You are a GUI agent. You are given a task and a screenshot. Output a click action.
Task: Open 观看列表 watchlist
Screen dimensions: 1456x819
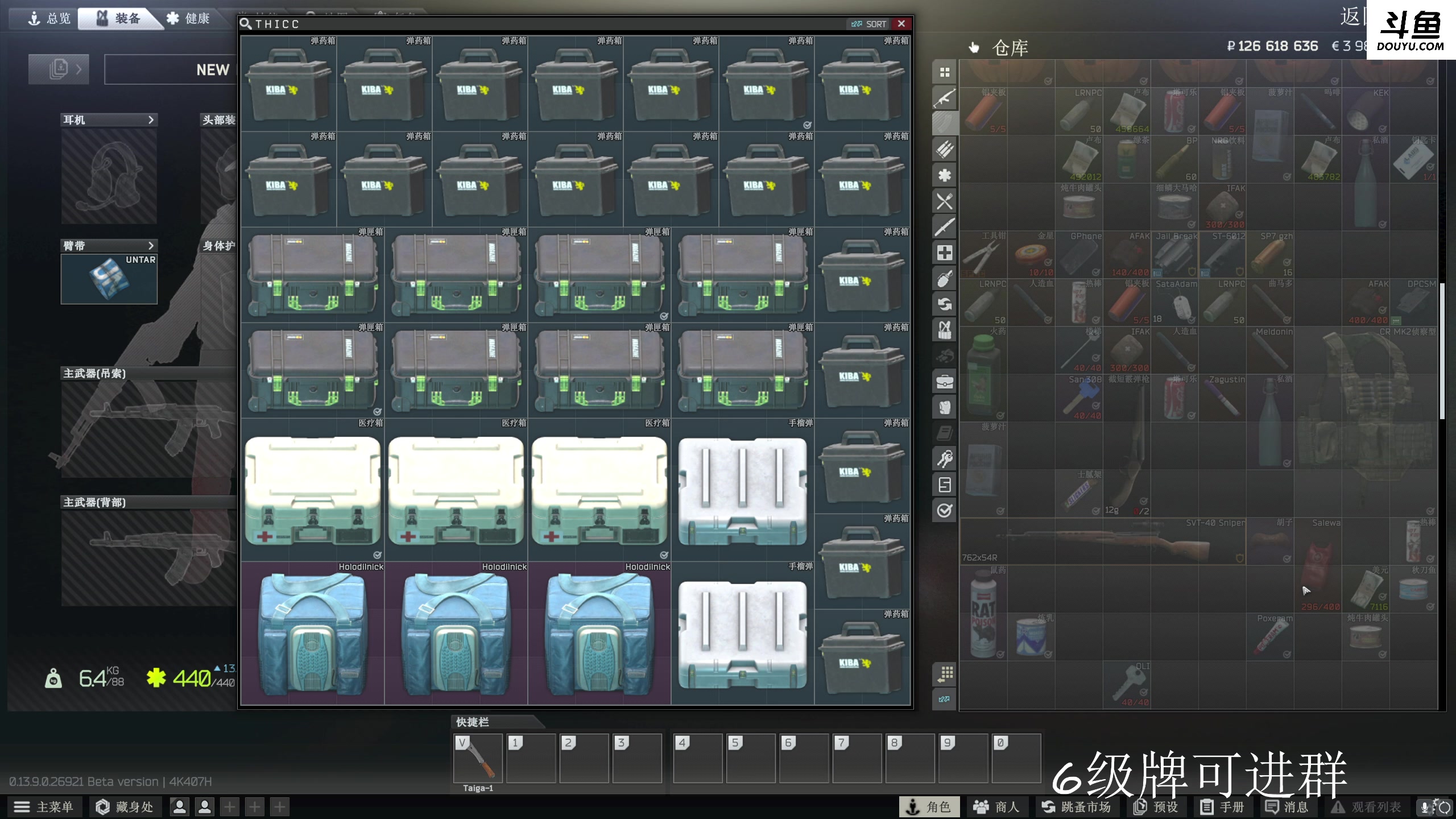pos(1366,807)
